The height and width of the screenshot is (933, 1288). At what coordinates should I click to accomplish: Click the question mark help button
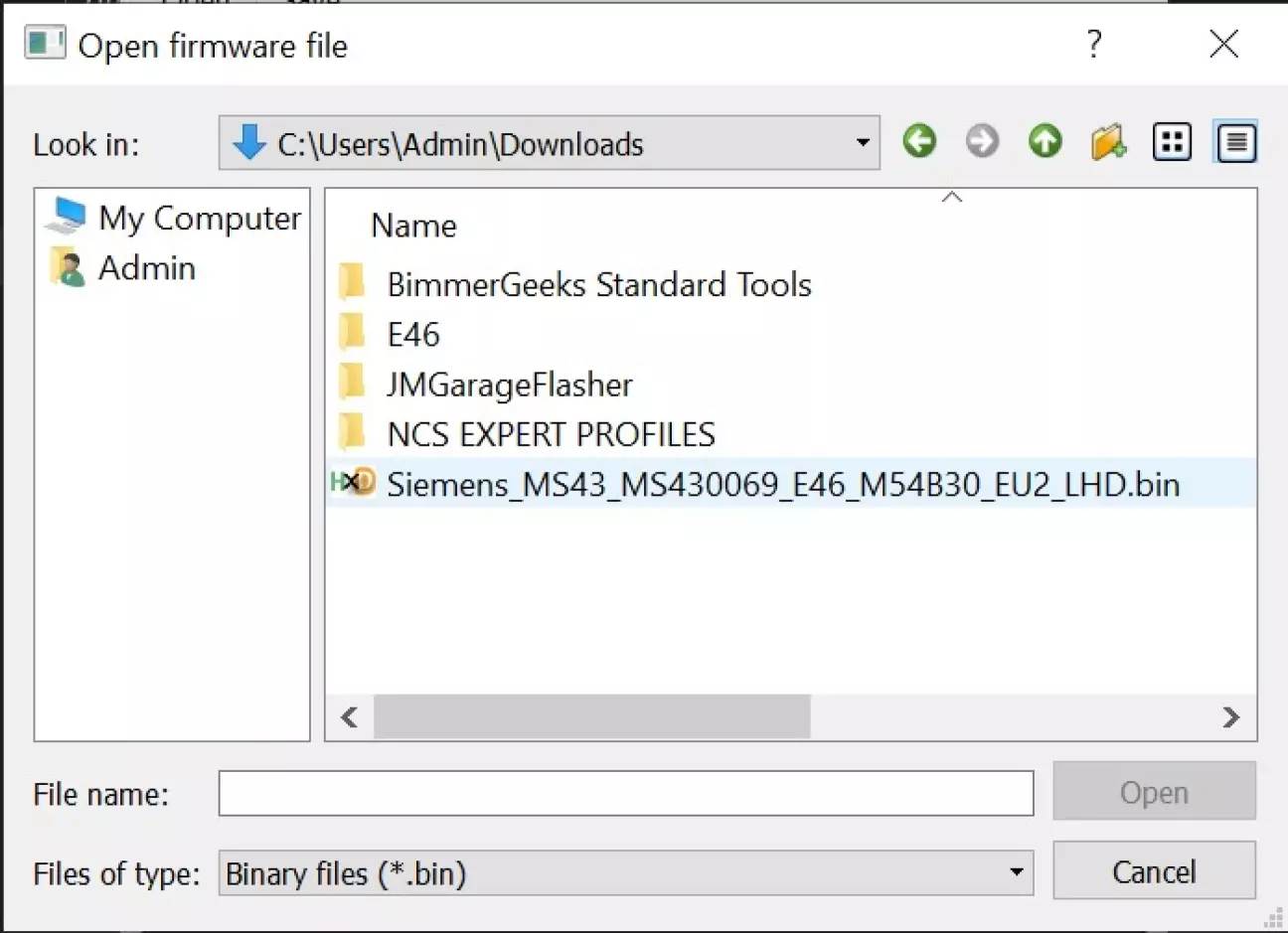[x=1094, y=44]
